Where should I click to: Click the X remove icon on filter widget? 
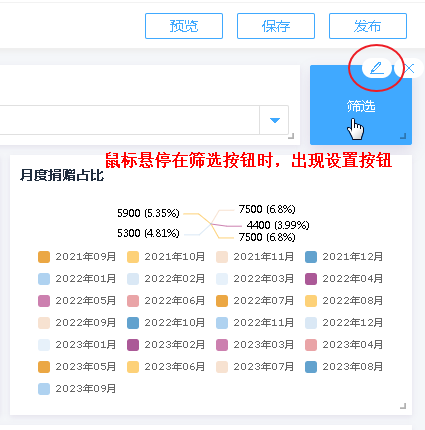pos(409,68)
